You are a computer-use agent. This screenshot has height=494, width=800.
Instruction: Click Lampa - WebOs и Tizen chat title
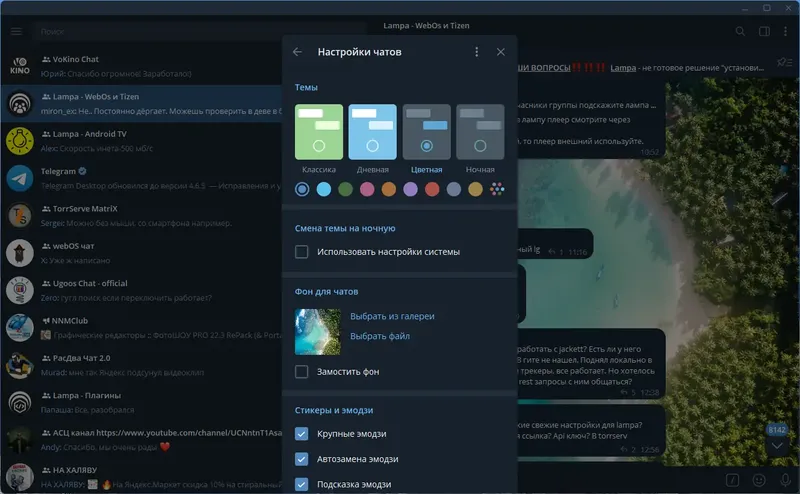[x=426, y=26]
